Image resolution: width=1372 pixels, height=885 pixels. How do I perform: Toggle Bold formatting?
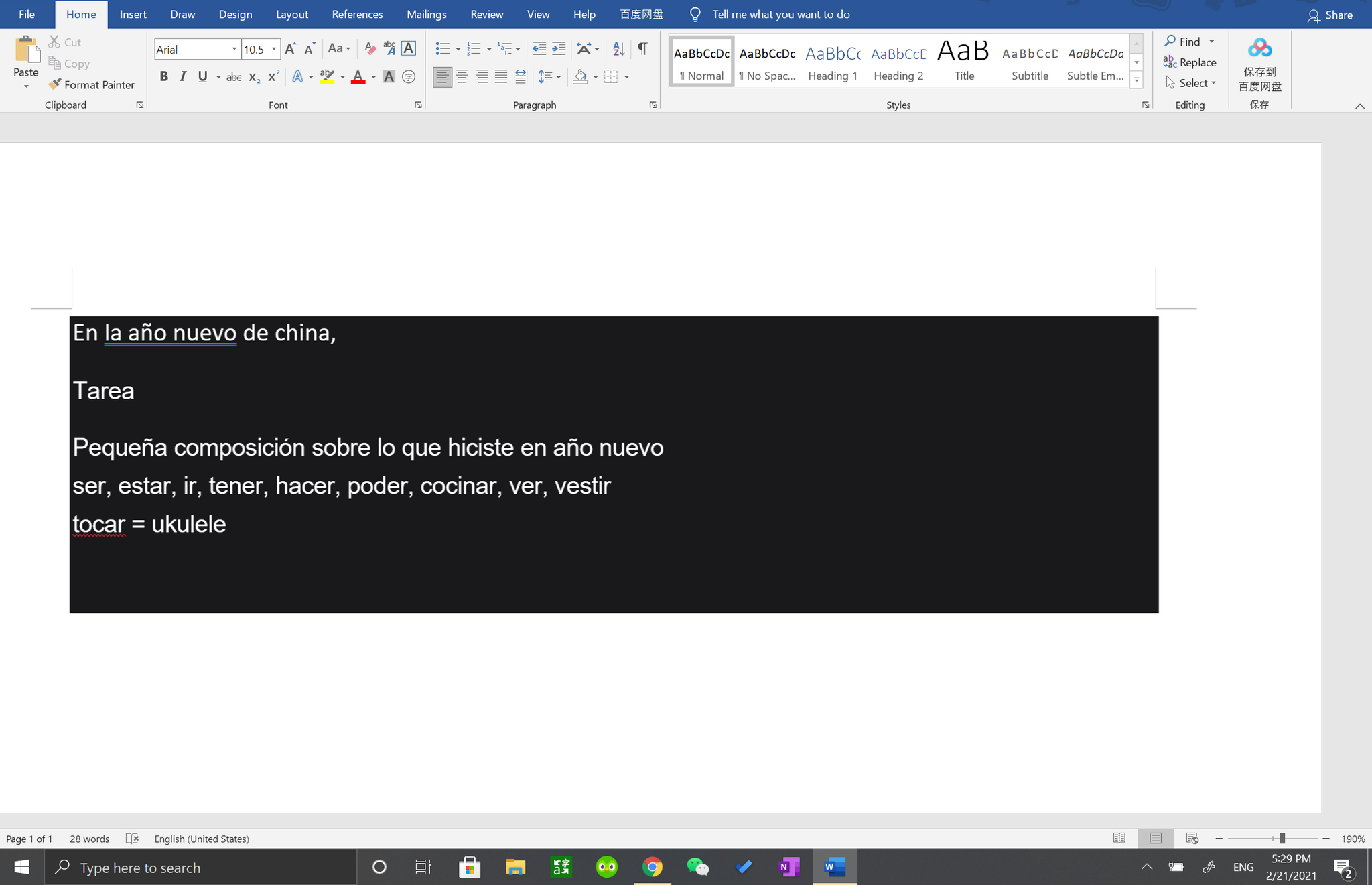163,77
